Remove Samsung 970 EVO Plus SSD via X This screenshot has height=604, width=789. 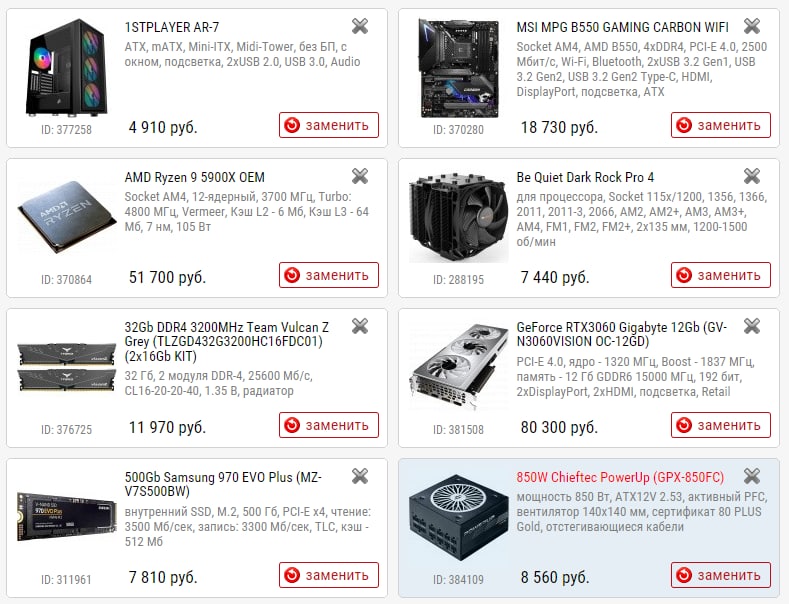point(360,476)
